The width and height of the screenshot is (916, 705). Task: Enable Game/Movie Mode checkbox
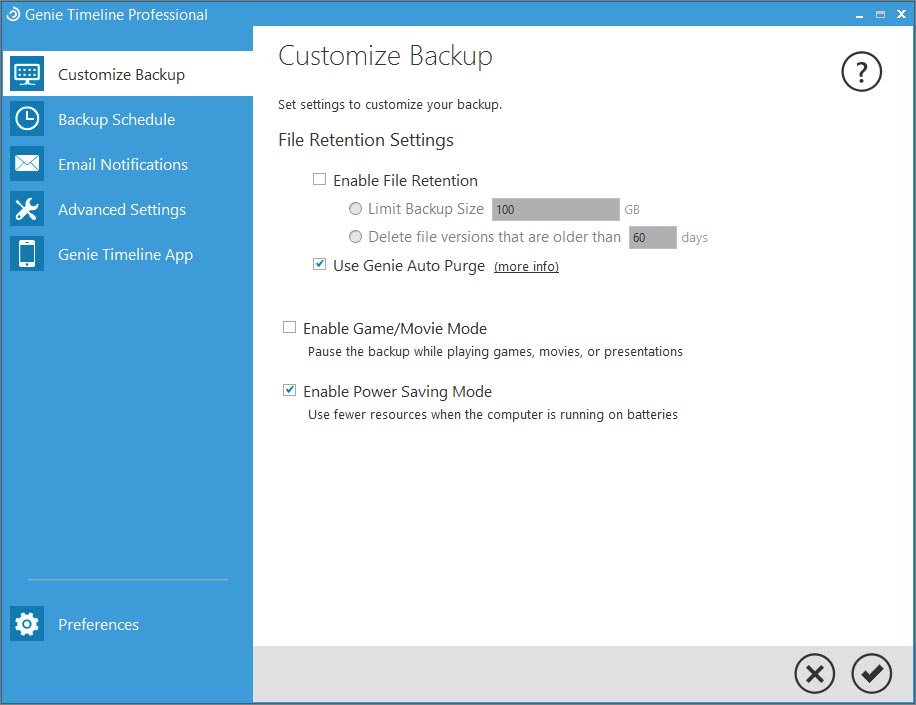pyautogui.click(x=289, y=327)
